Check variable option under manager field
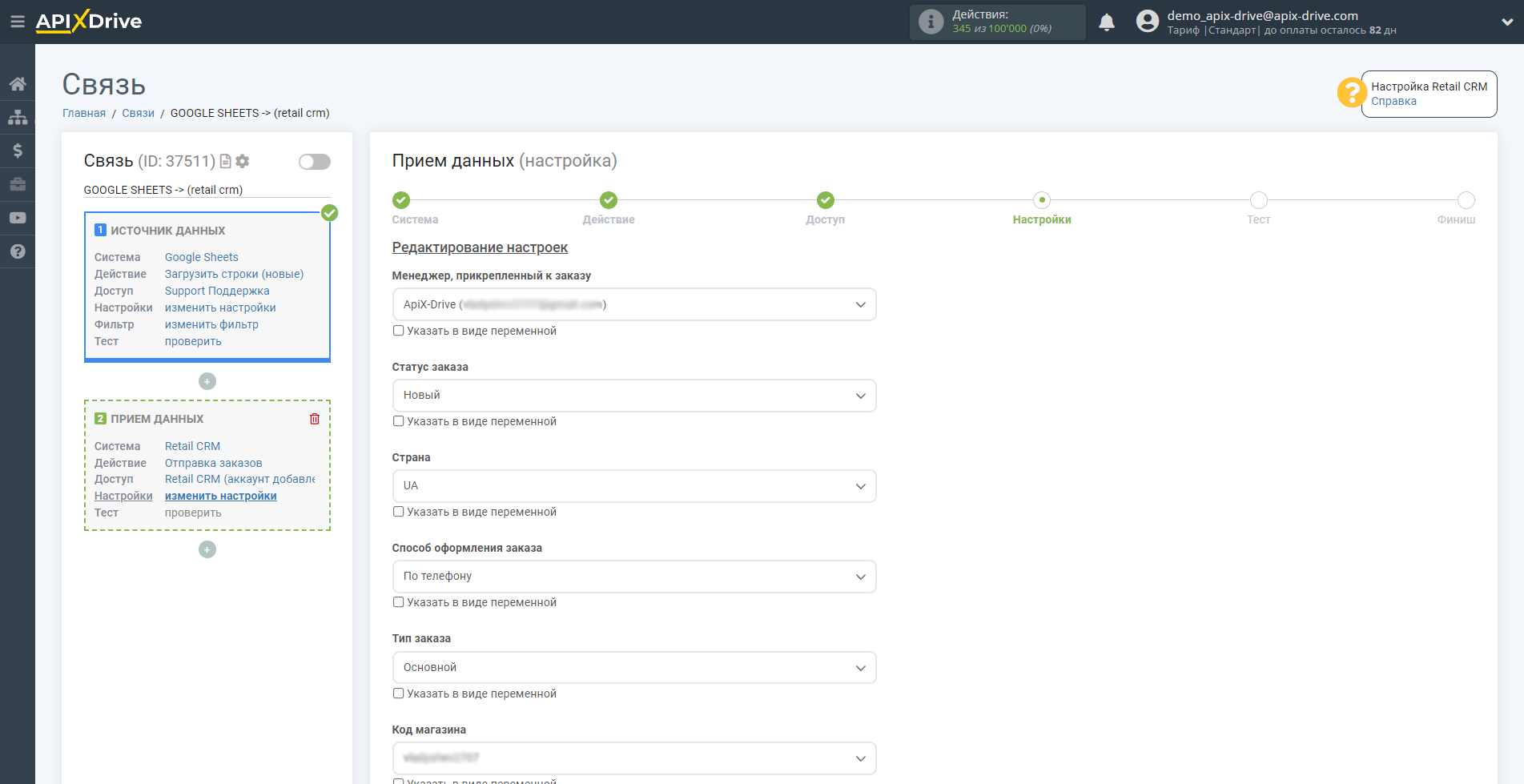The height and width of the screenshot is (784, 1524). click(x=398, y=331)
